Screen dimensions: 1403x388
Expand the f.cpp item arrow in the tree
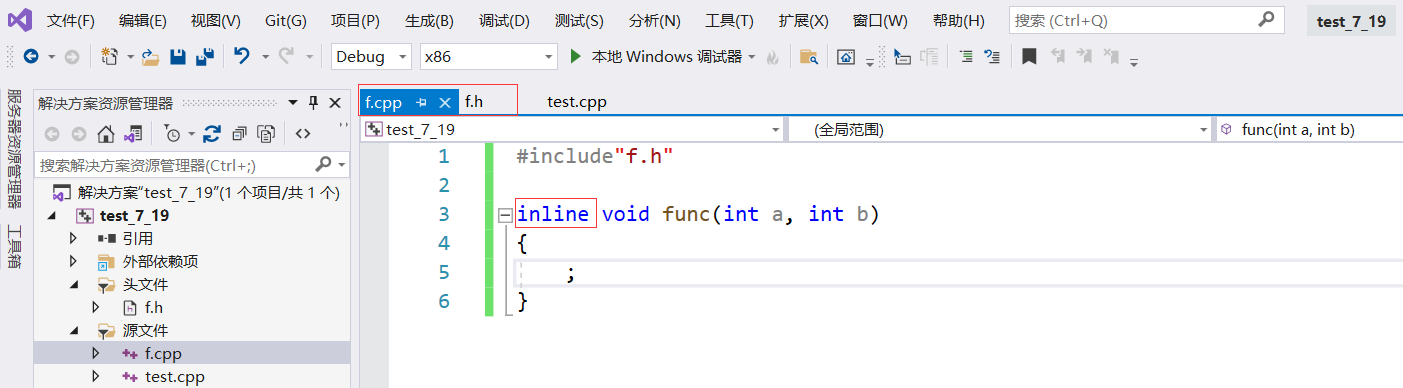point(96,353)
